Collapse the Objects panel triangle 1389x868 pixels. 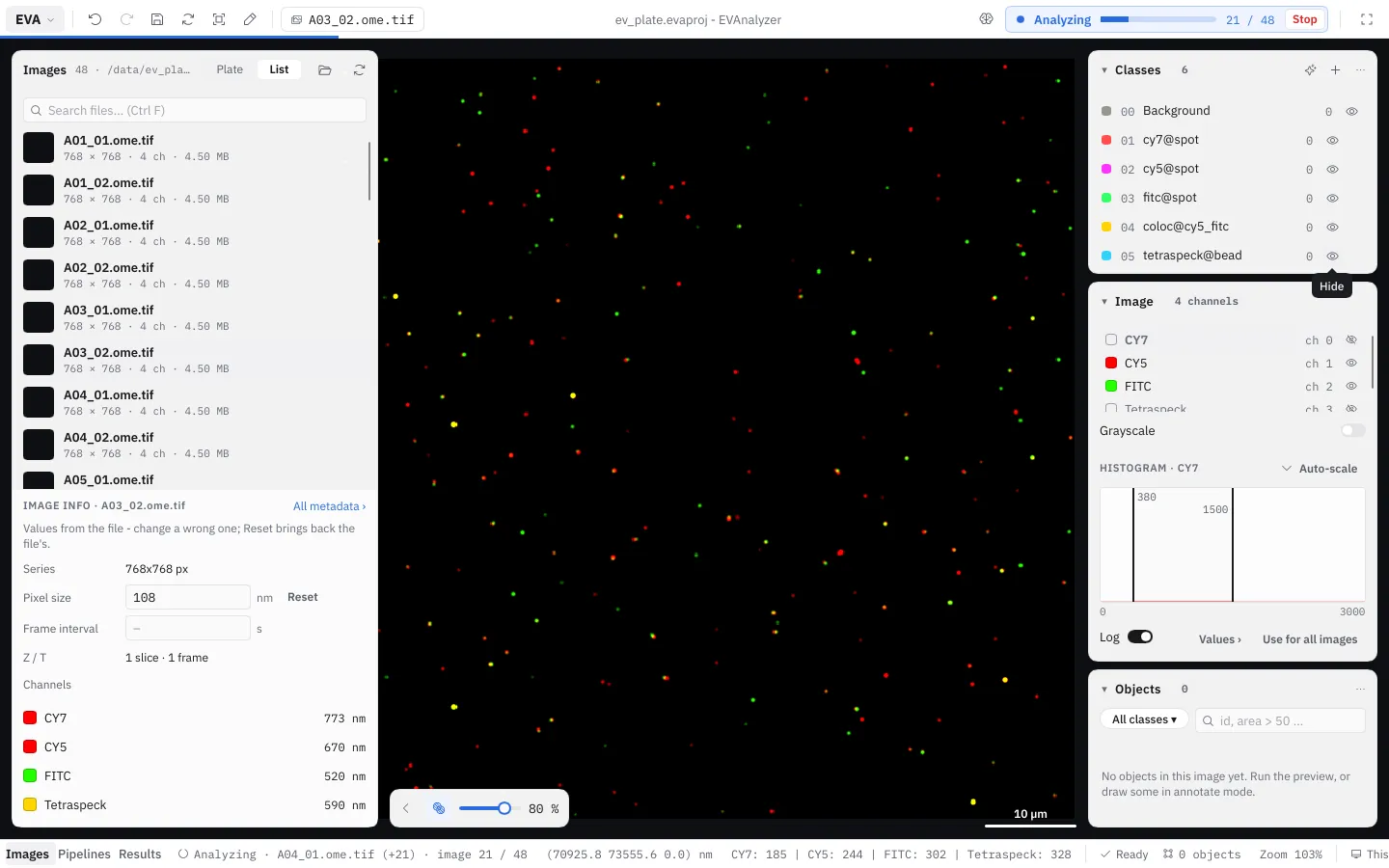[x=1104, y=689]
